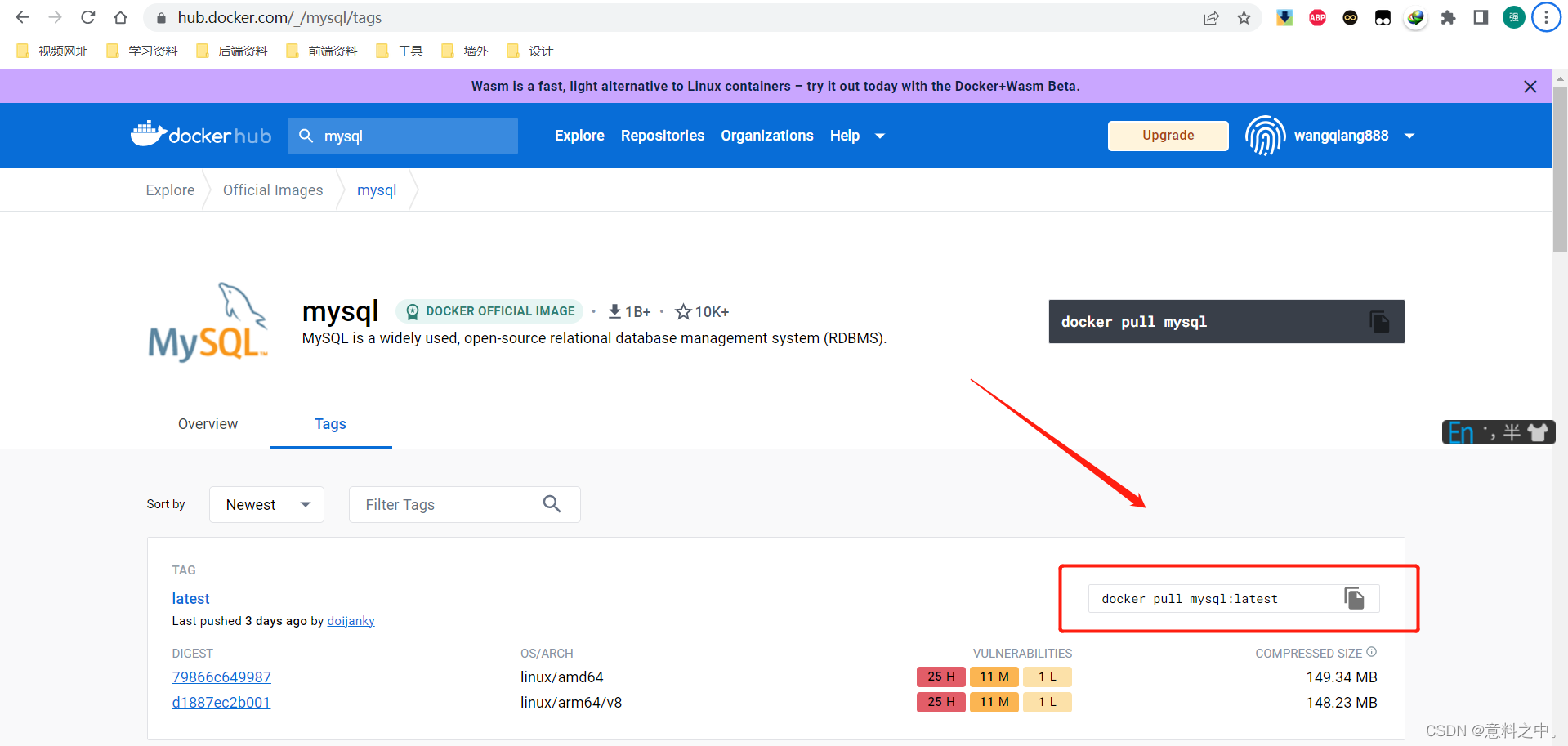Screen dimensions: 1568x746
Task: Open the 后端资料 bookmark folder
Action: coord(232,51)
